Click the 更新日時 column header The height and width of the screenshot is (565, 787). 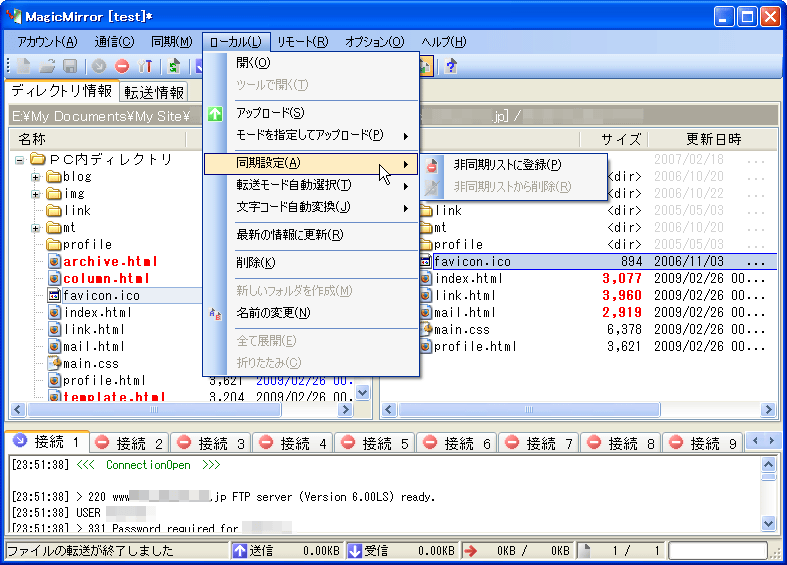[713, 139]
